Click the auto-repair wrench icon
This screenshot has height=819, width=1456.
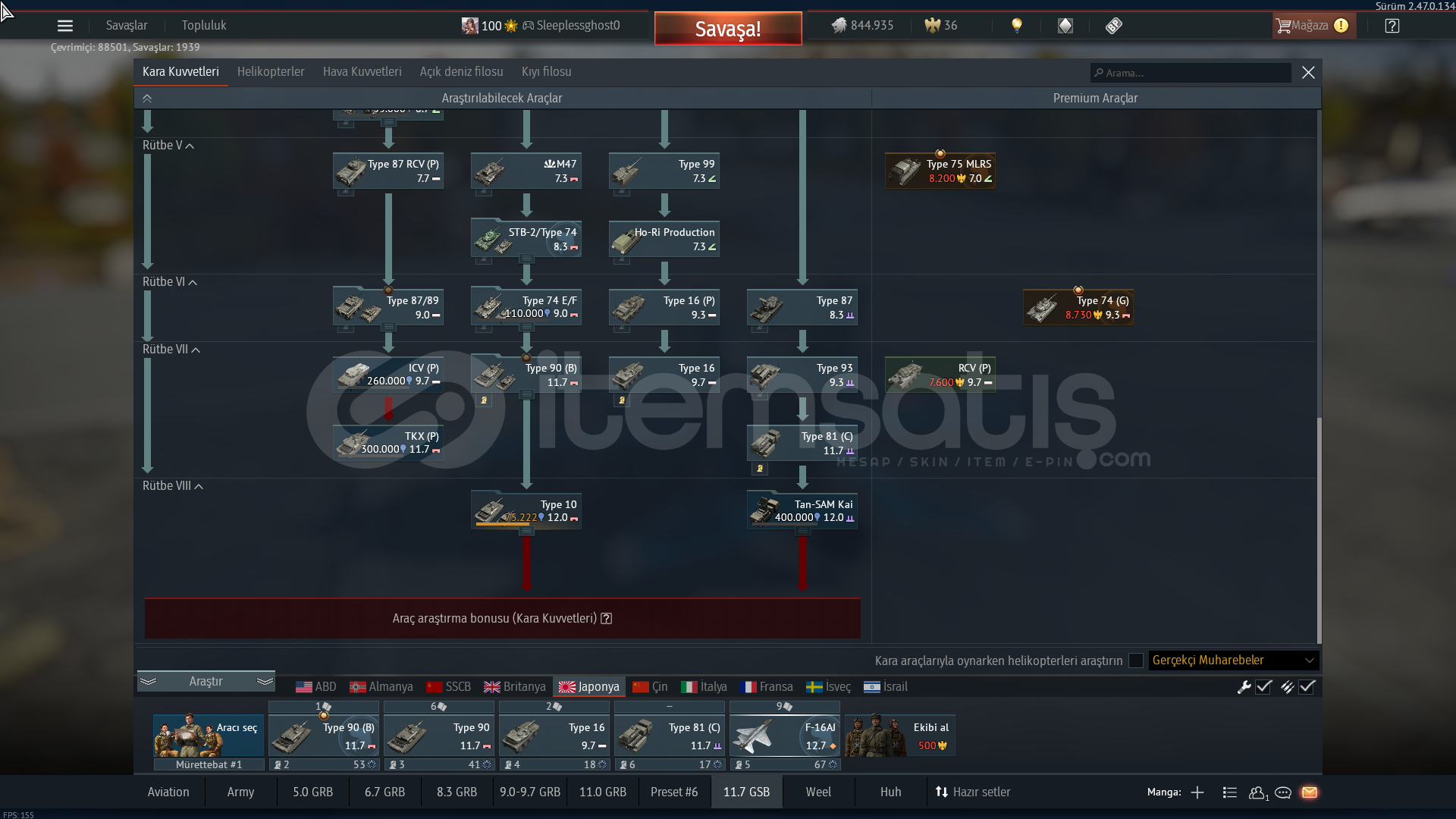point(1244,687)
